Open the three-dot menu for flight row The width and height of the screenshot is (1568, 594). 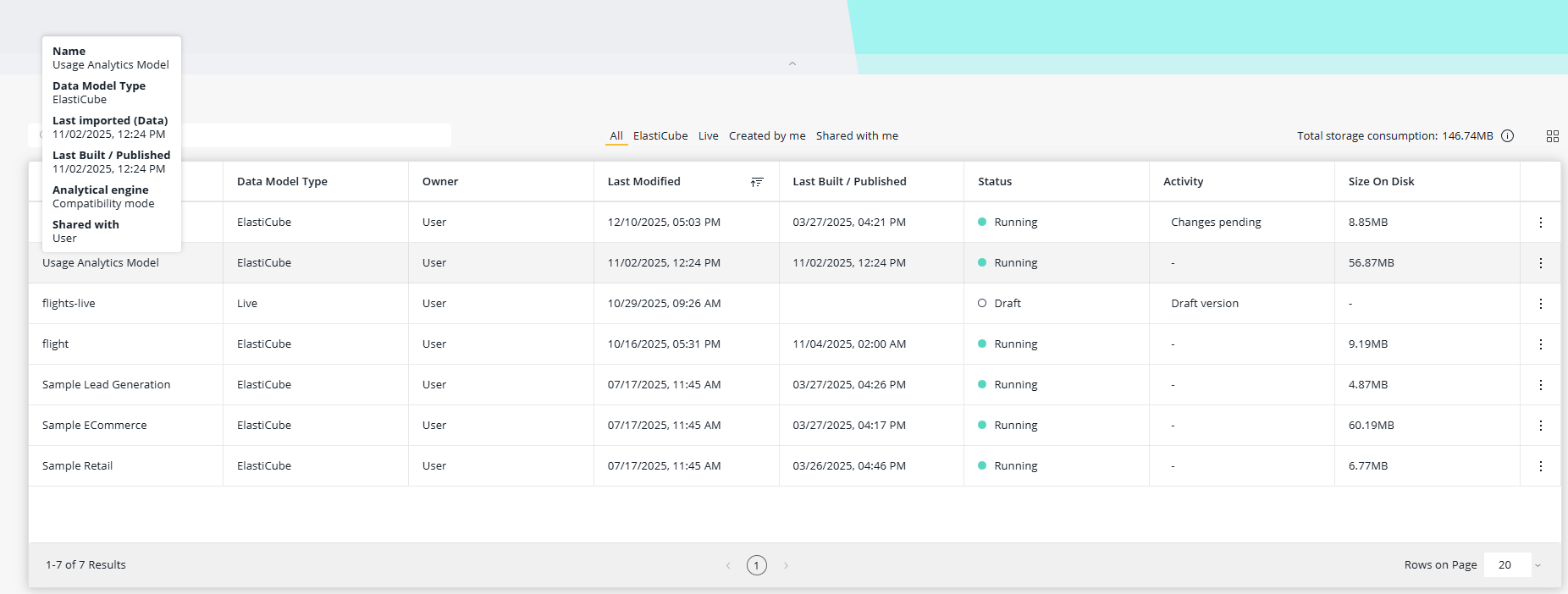(1540, 344)
